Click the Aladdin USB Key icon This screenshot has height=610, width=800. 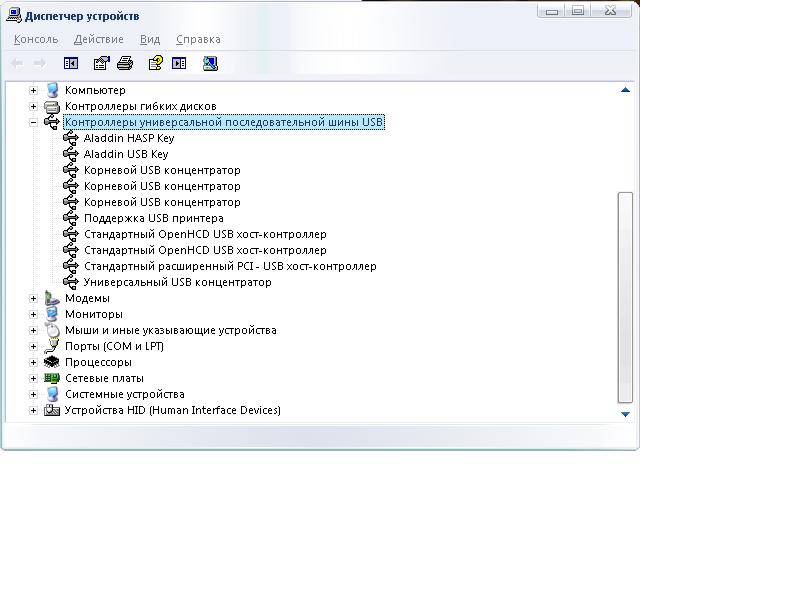[x=70, y=154]
